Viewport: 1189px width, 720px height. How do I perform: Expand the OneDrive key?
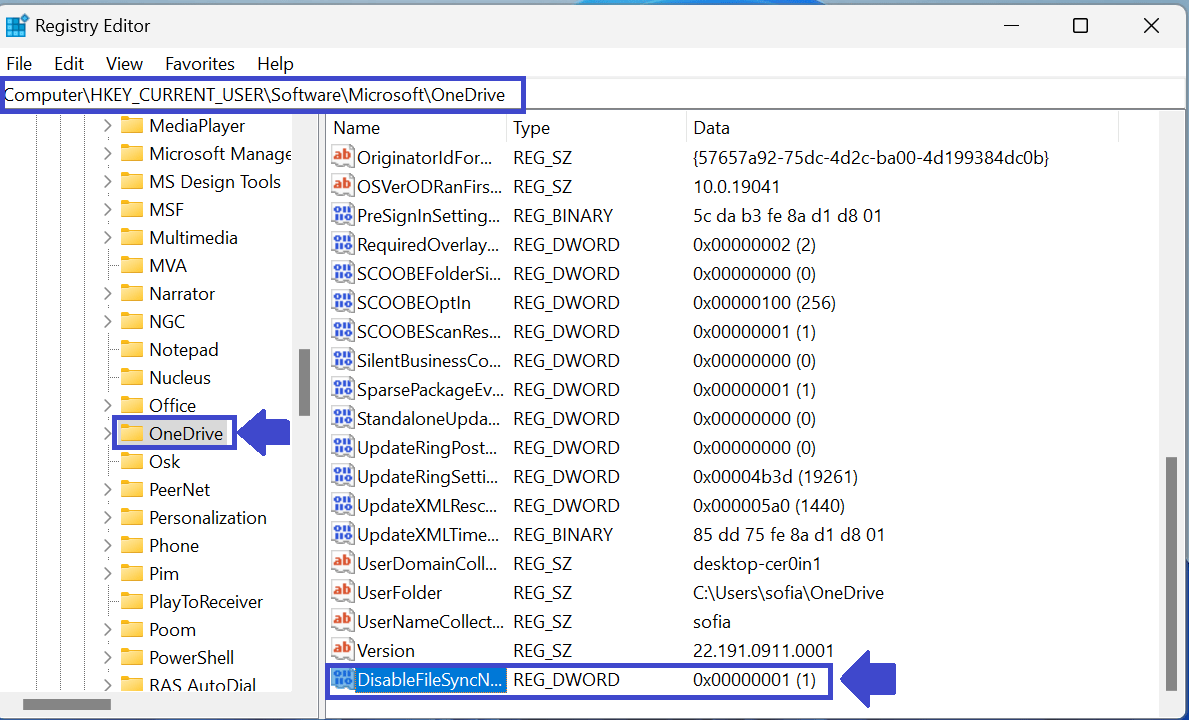107,434
